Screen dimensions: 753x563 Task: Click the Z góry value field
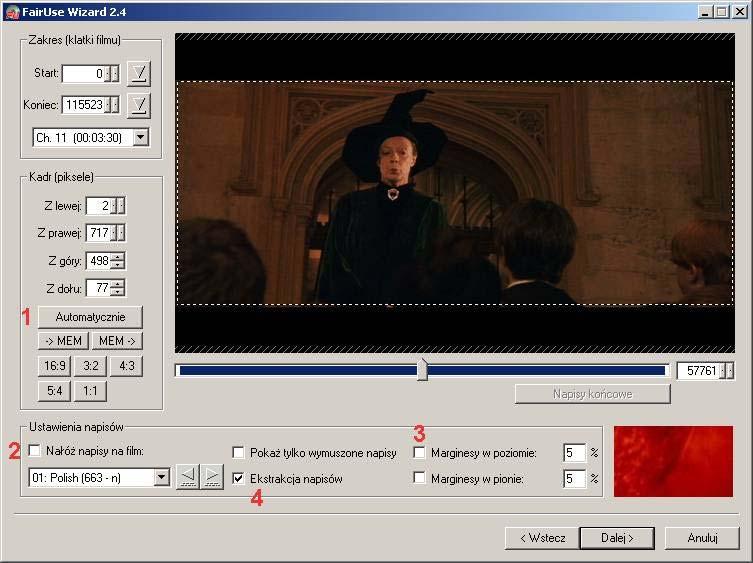[98, 261]
